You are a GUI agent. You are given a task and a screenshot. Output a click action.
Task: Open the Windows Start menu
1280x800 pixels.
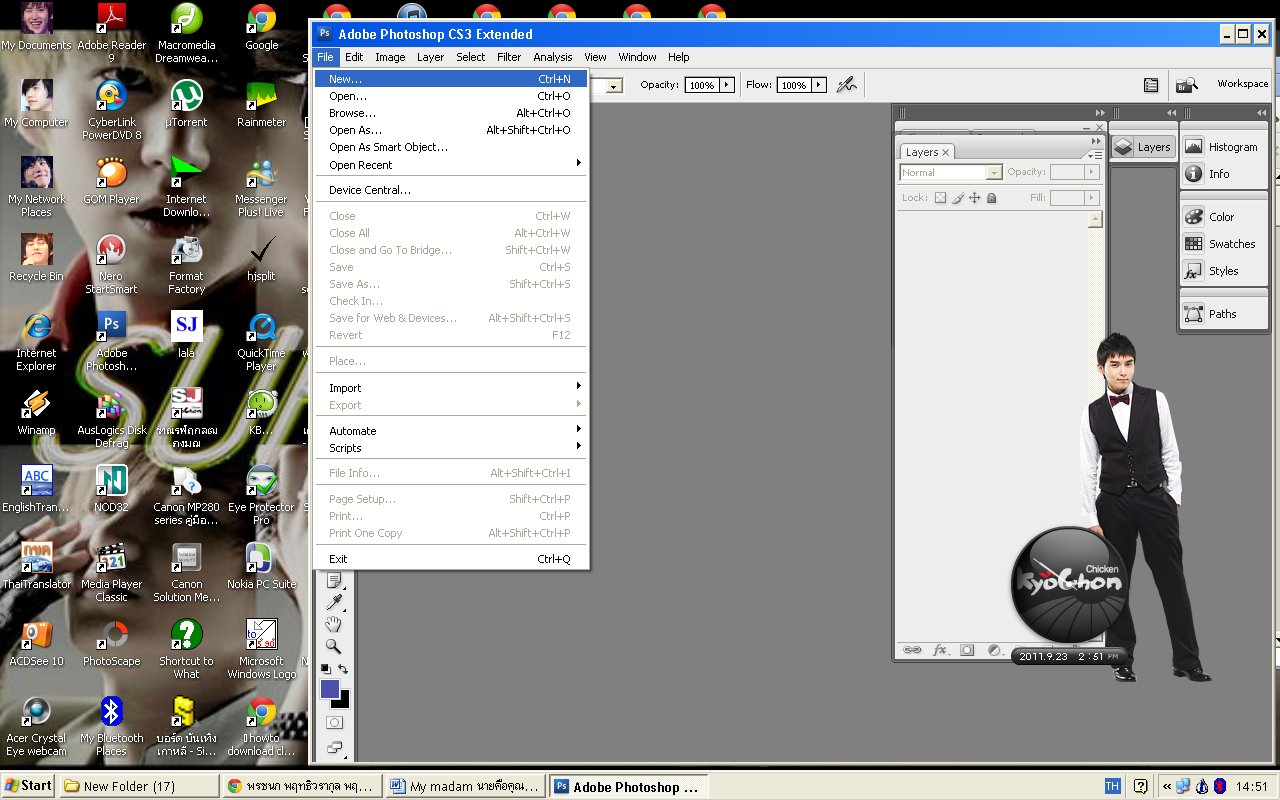[x=28, y=786]
